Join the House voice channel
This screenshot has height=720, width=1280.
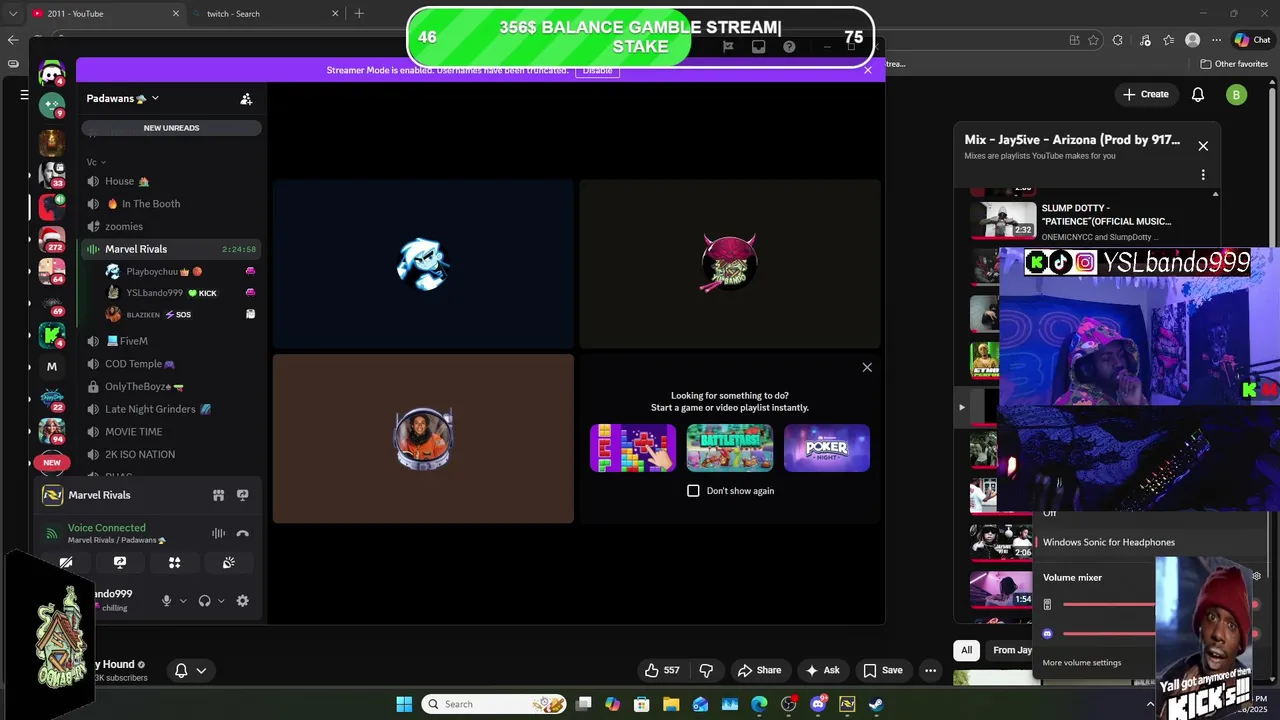(170, 181)
